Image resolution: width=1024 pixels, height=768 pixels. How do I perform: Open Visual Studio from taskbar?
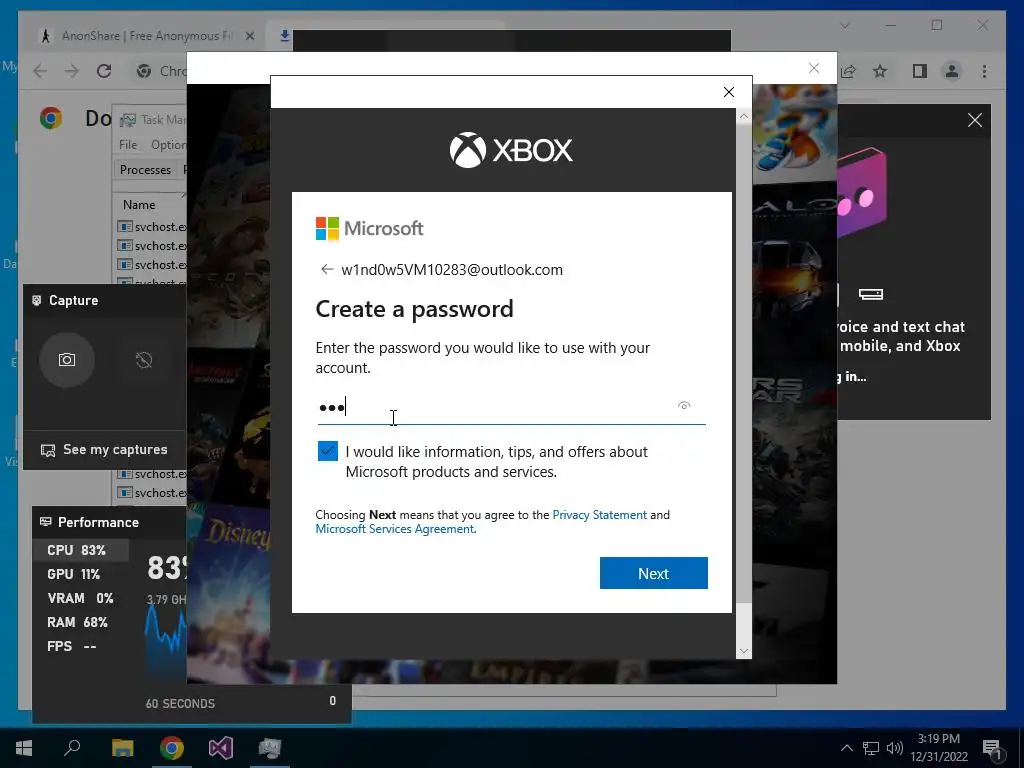pos(221,748)
